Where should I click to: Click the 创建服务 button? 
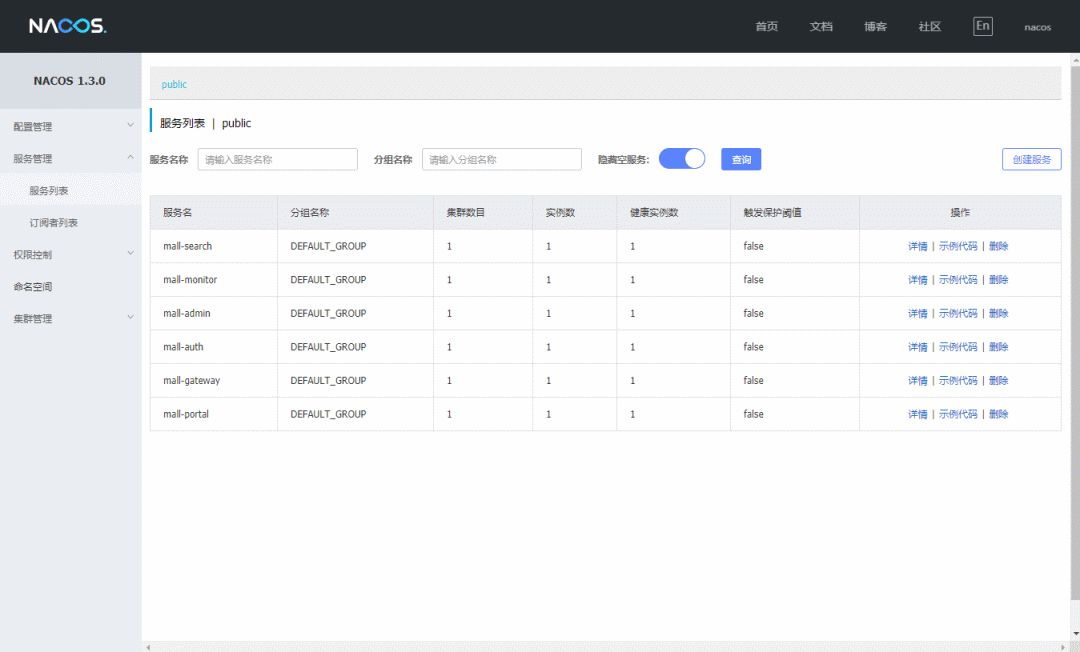(1031, 158)
